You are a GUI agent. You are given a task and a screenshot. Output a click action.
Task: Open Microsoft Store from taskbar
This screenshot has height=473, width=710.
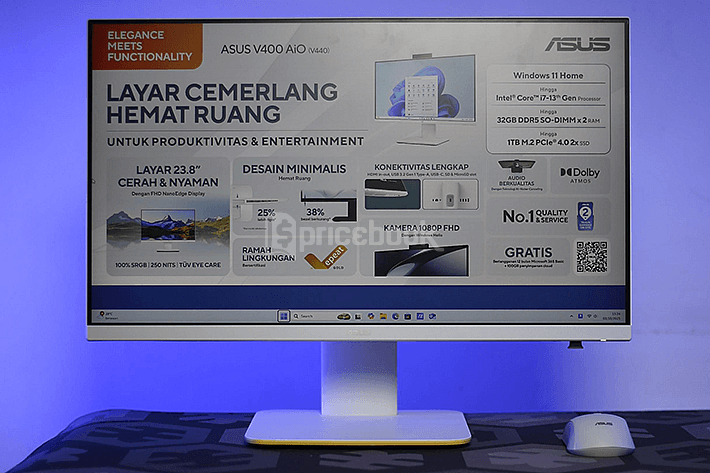[x=408, y=316]
